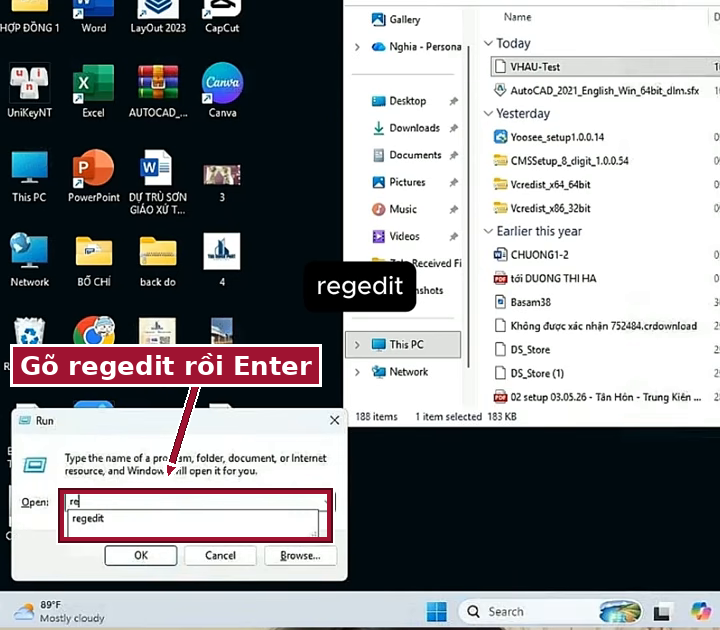Select This PC in Explorer sidebar
Screen dimensions: 720x630
(x=403, y=344)
